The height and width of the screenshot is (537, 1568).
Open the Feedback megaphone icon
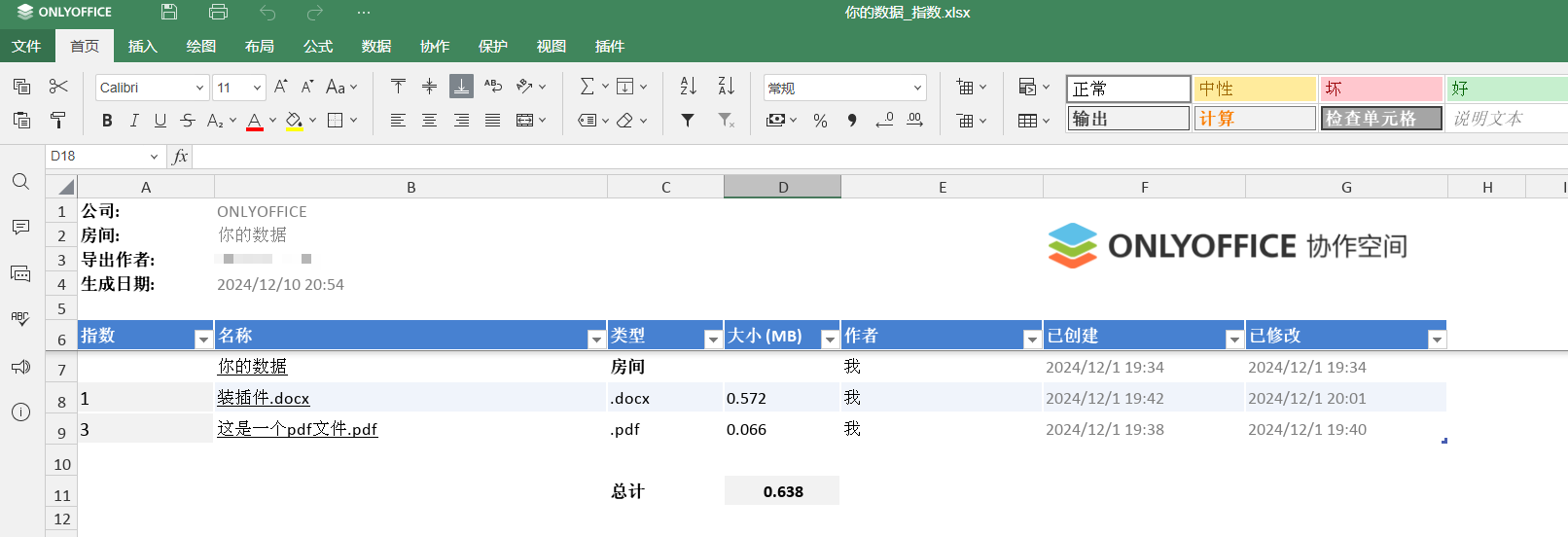(20, 367)
